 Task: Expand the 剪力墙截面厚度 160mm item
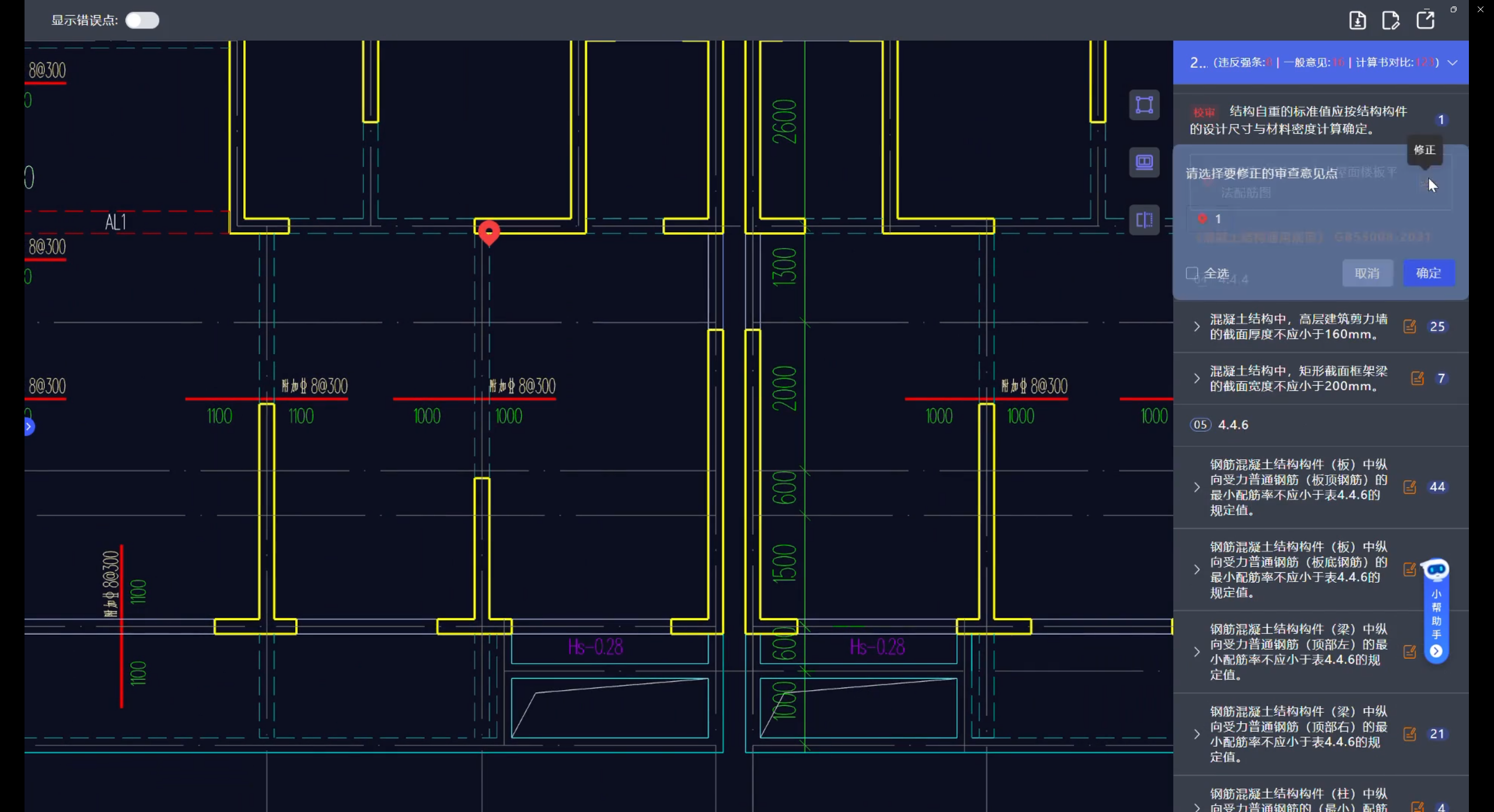(x=1196, y=327)
